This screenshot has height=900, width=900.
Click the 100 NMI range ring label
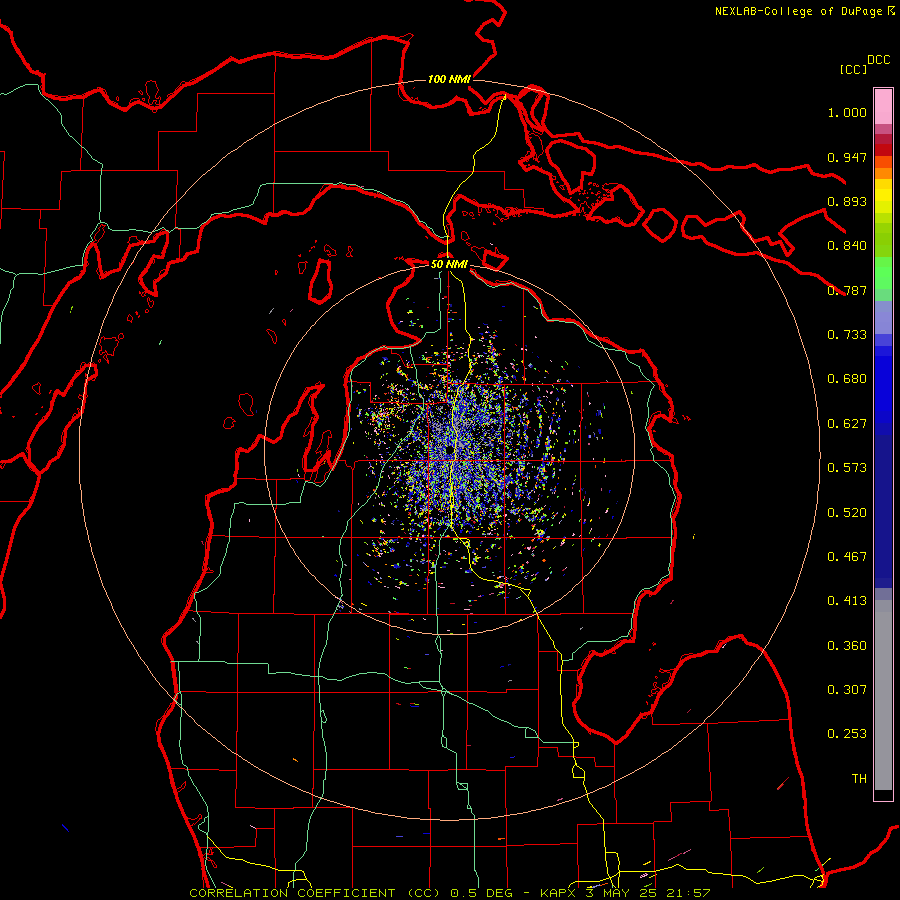449,79
